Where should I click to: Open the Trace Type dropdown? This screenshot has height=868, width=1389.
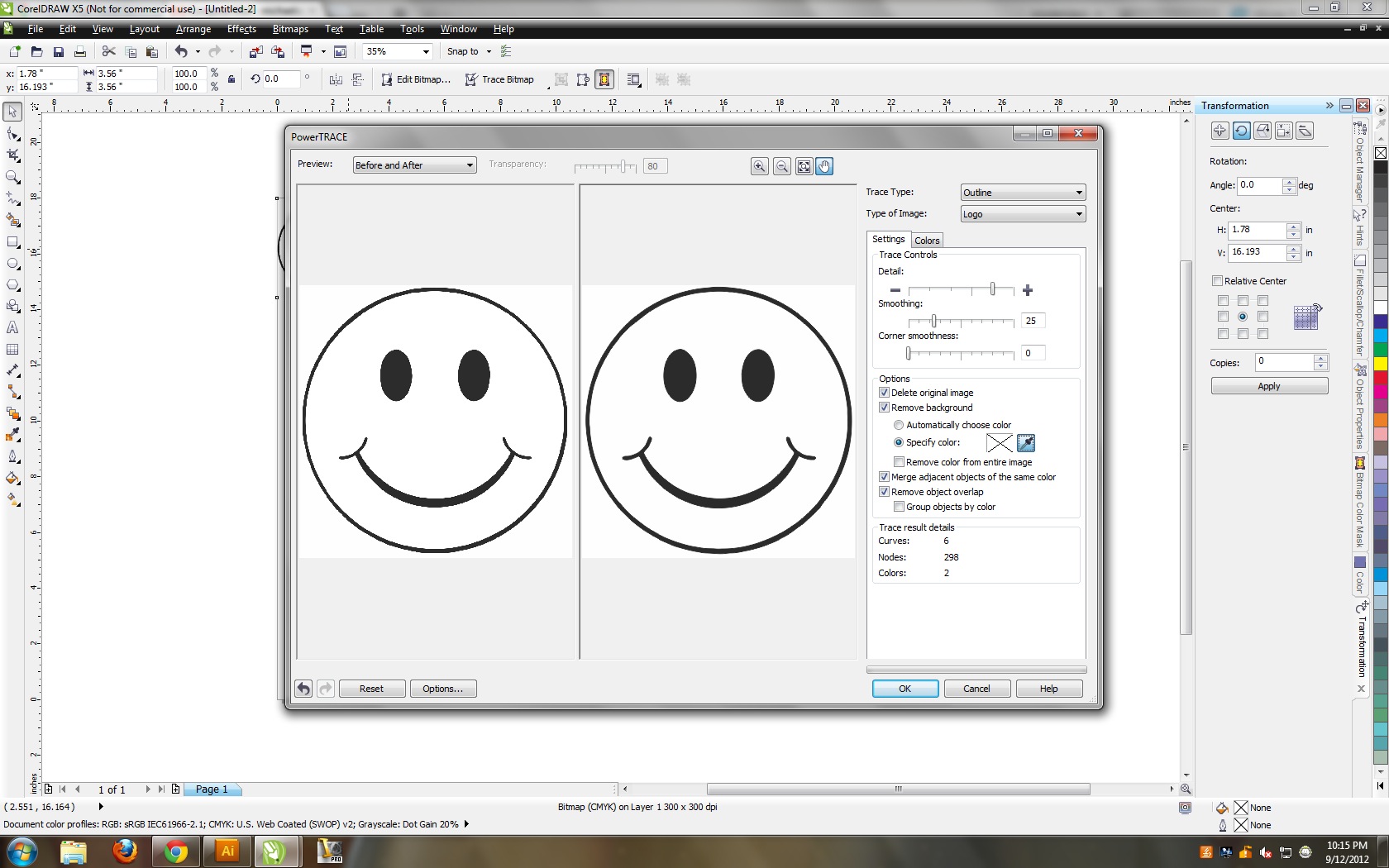pyautogui.click(x=1023, y=193)
